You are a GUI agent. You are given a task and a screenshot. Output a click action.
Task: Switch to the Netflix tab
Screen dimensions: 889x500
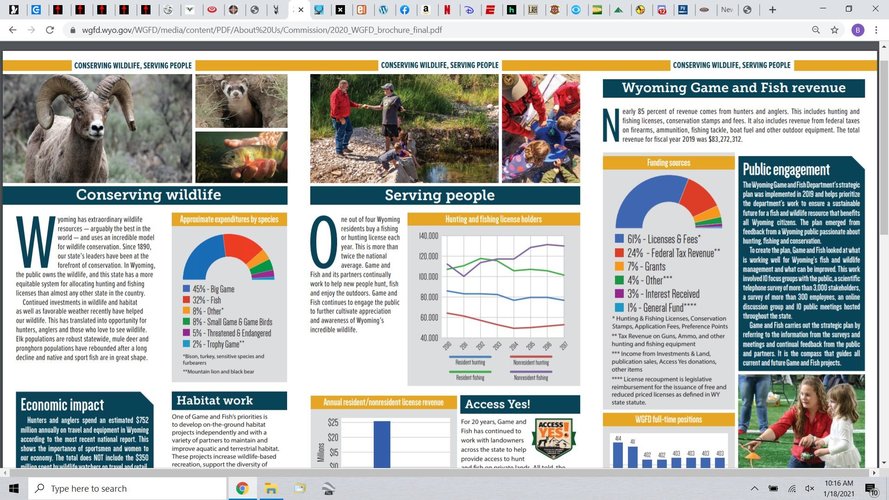[447, 10]
